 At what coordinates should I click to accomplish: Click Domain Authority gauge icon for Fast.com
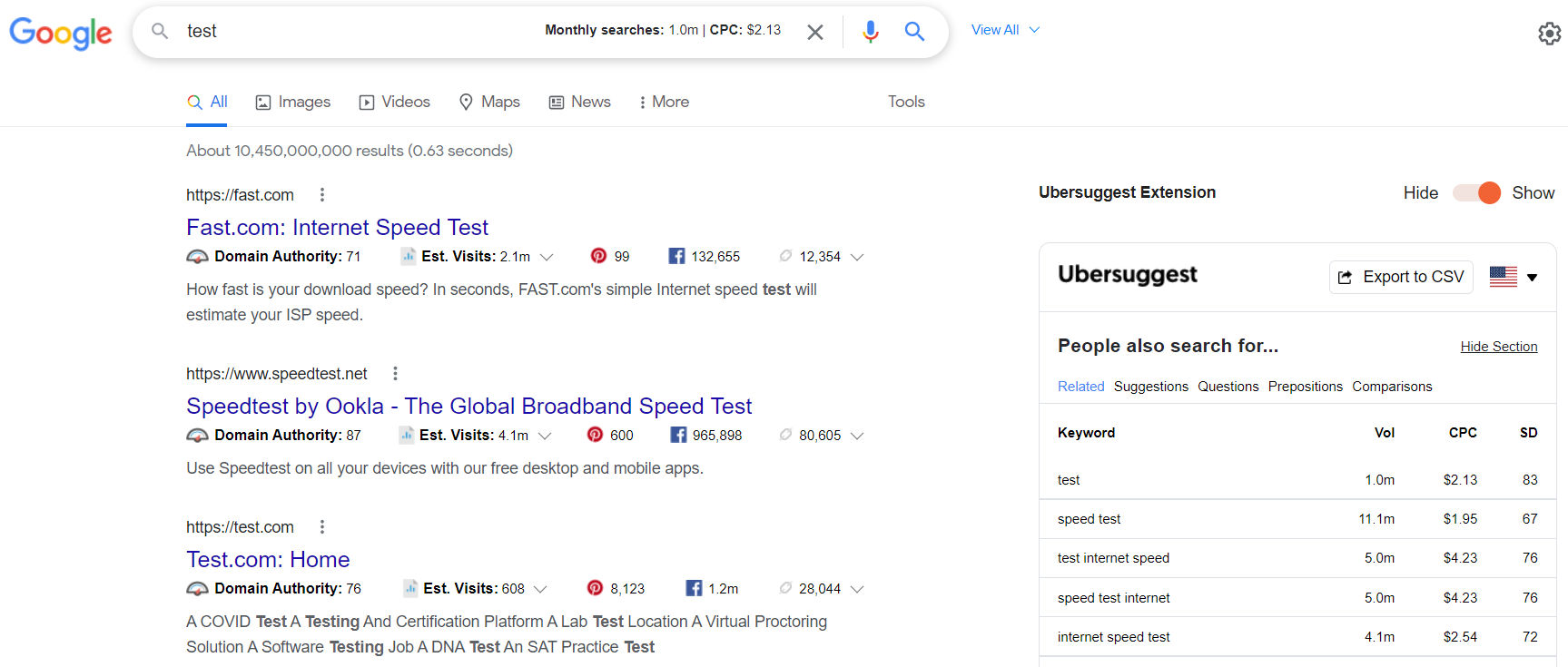click(x=197, y=257)
